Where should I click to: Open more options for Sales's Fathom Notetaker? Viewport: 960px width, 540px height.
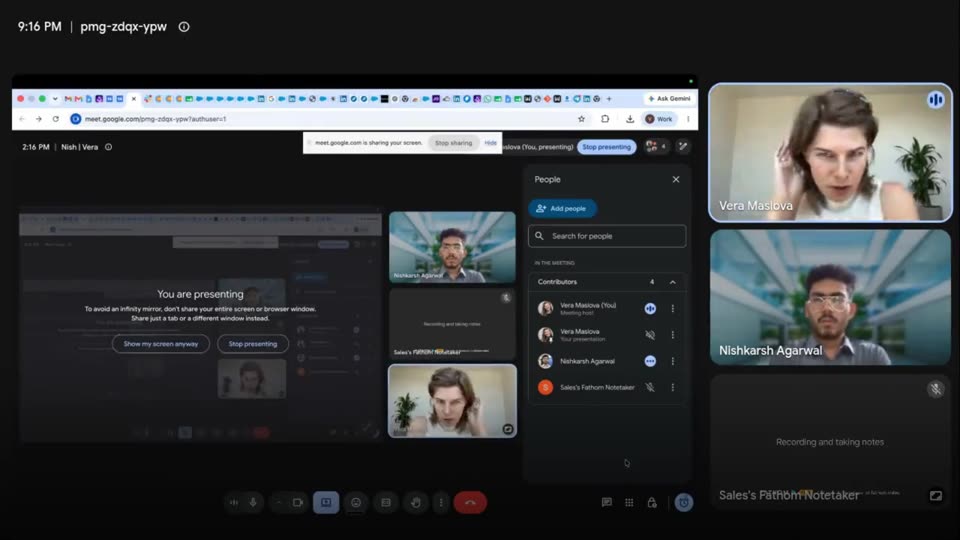(x=672, y=388)
